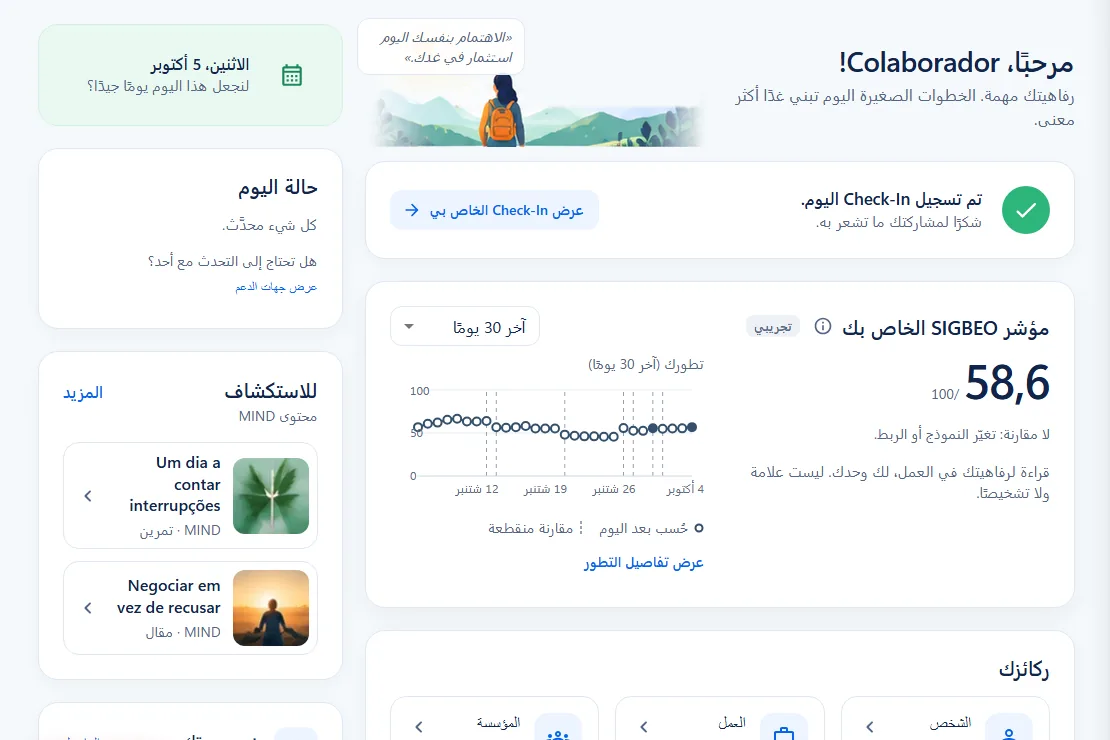Click the كل شيء محدّث status text
The height and width of the screenshot is (740, 1110).
tap(269, 225)
